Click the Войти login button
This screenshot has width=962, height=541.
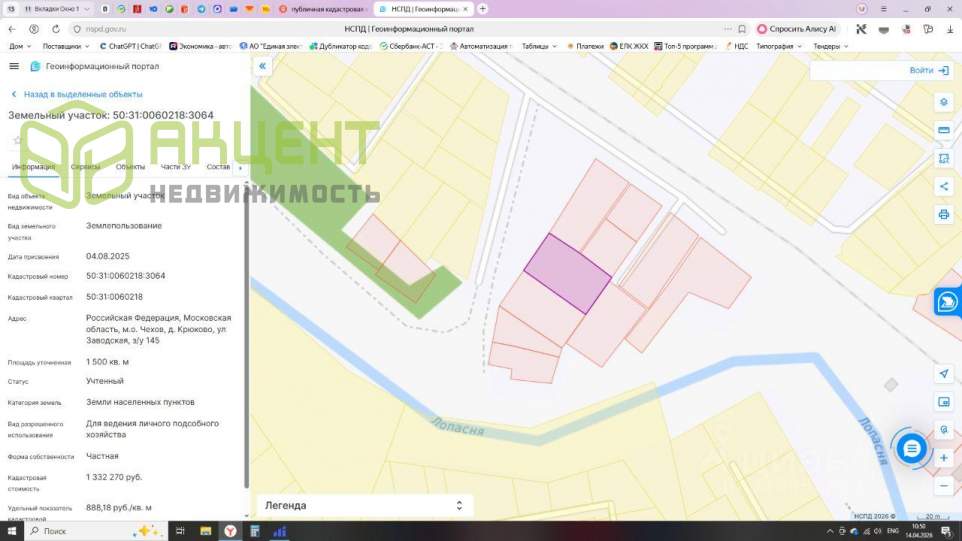929,71
